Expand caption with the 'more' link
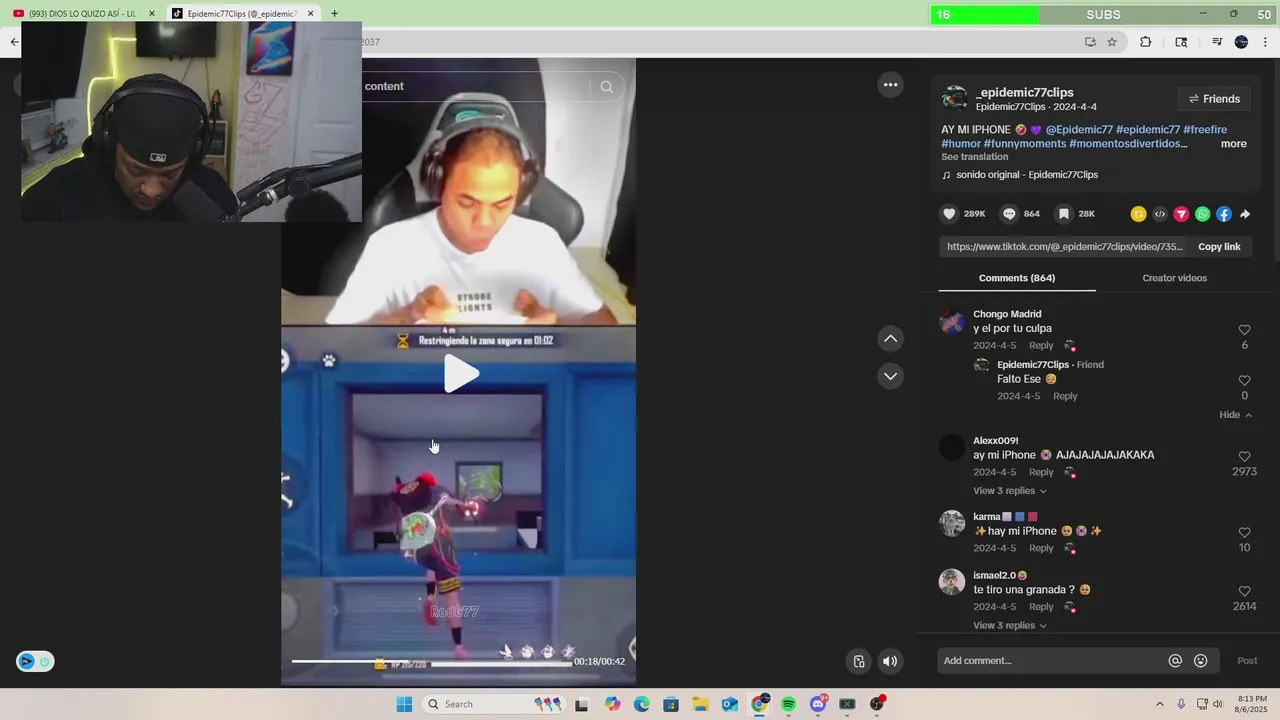The height and width of the screenshot is (720, 1280). tap(1233, 144)
